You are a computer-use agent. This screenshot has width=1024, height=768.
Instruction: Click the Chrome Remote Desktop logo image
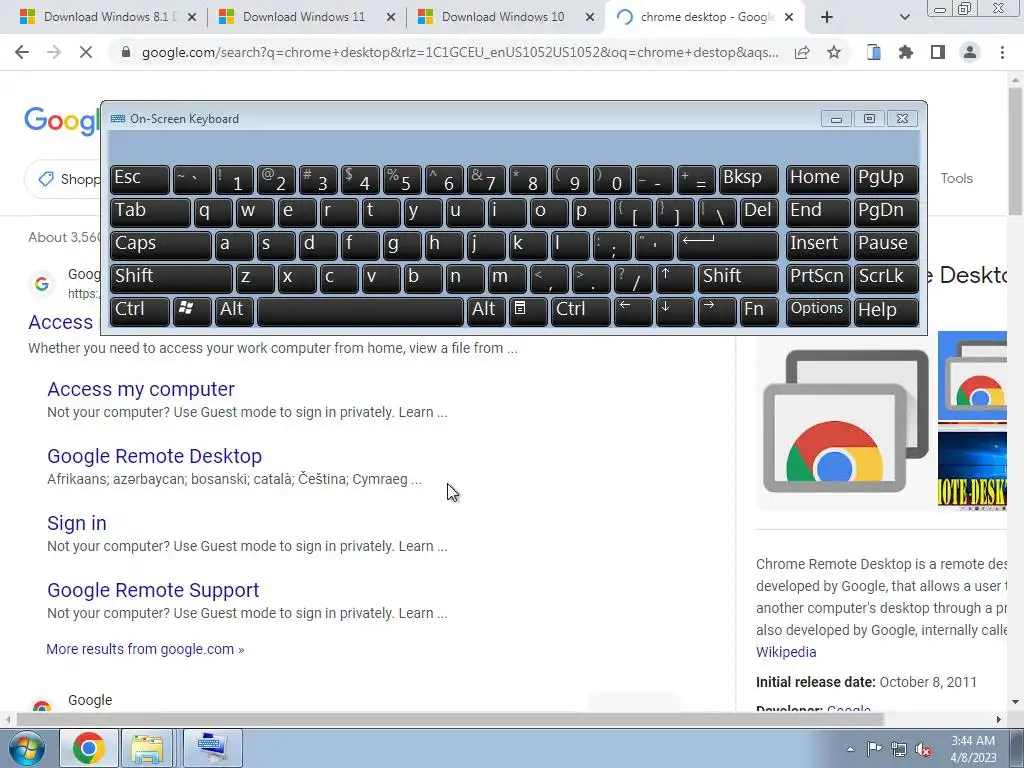click(x=846, y=421)
